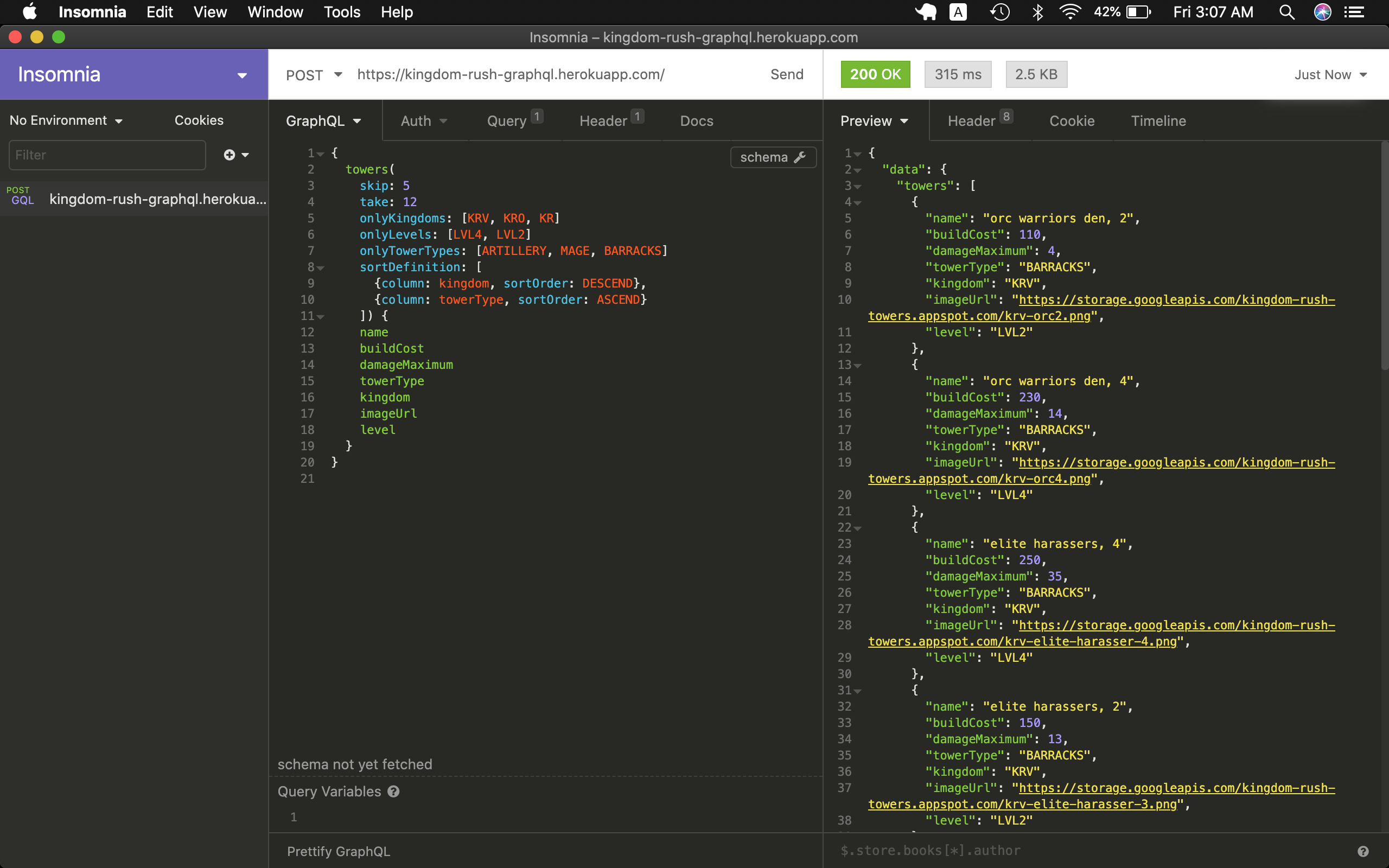
Task: Click response filter help icon
Action: [x=1362, y=851]
